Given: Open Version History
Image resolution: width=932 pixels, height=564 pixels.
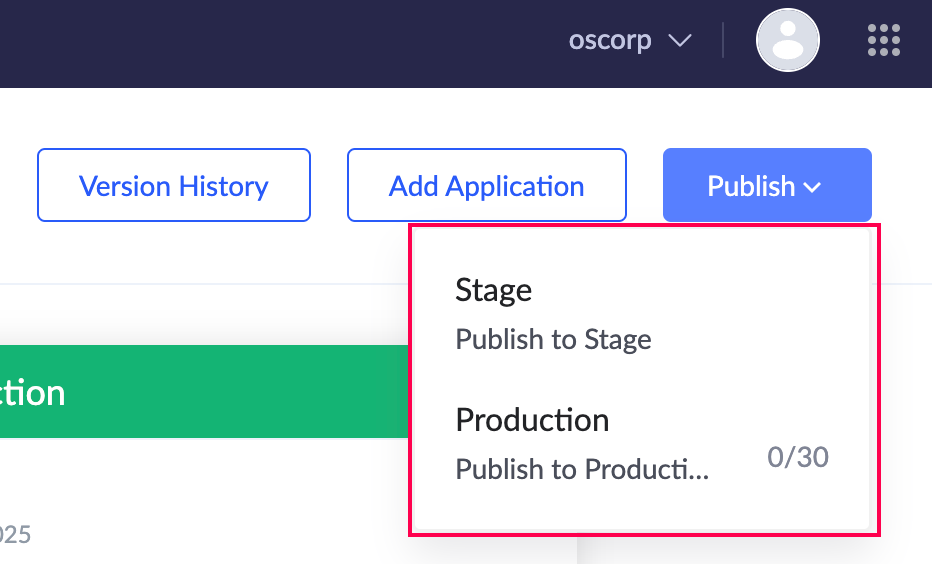Looking at the screenshot, I should pyautogui.click(x=174, y=185).
